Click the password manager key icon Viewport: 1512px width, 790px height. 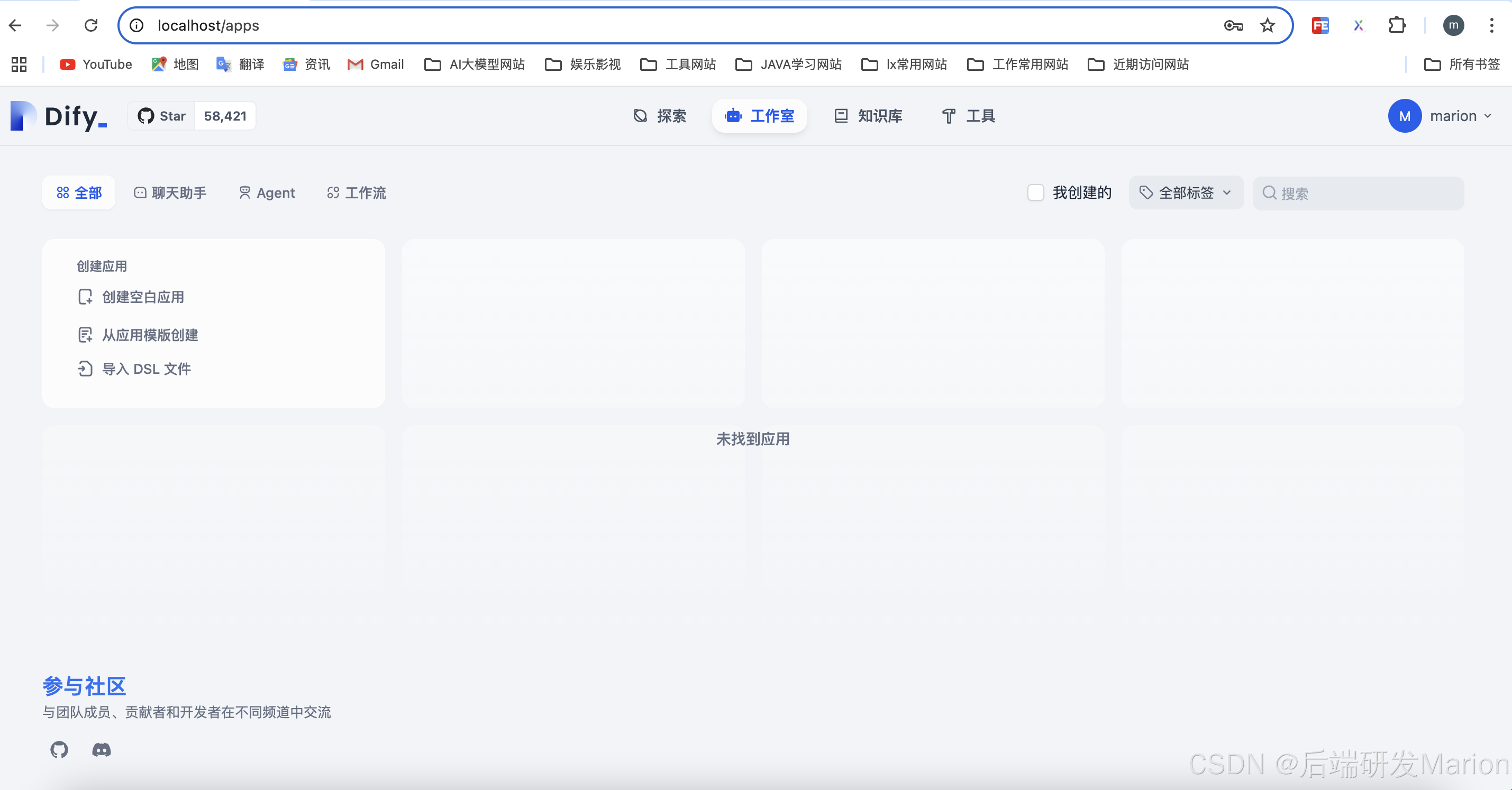[x=1234, y=25]
